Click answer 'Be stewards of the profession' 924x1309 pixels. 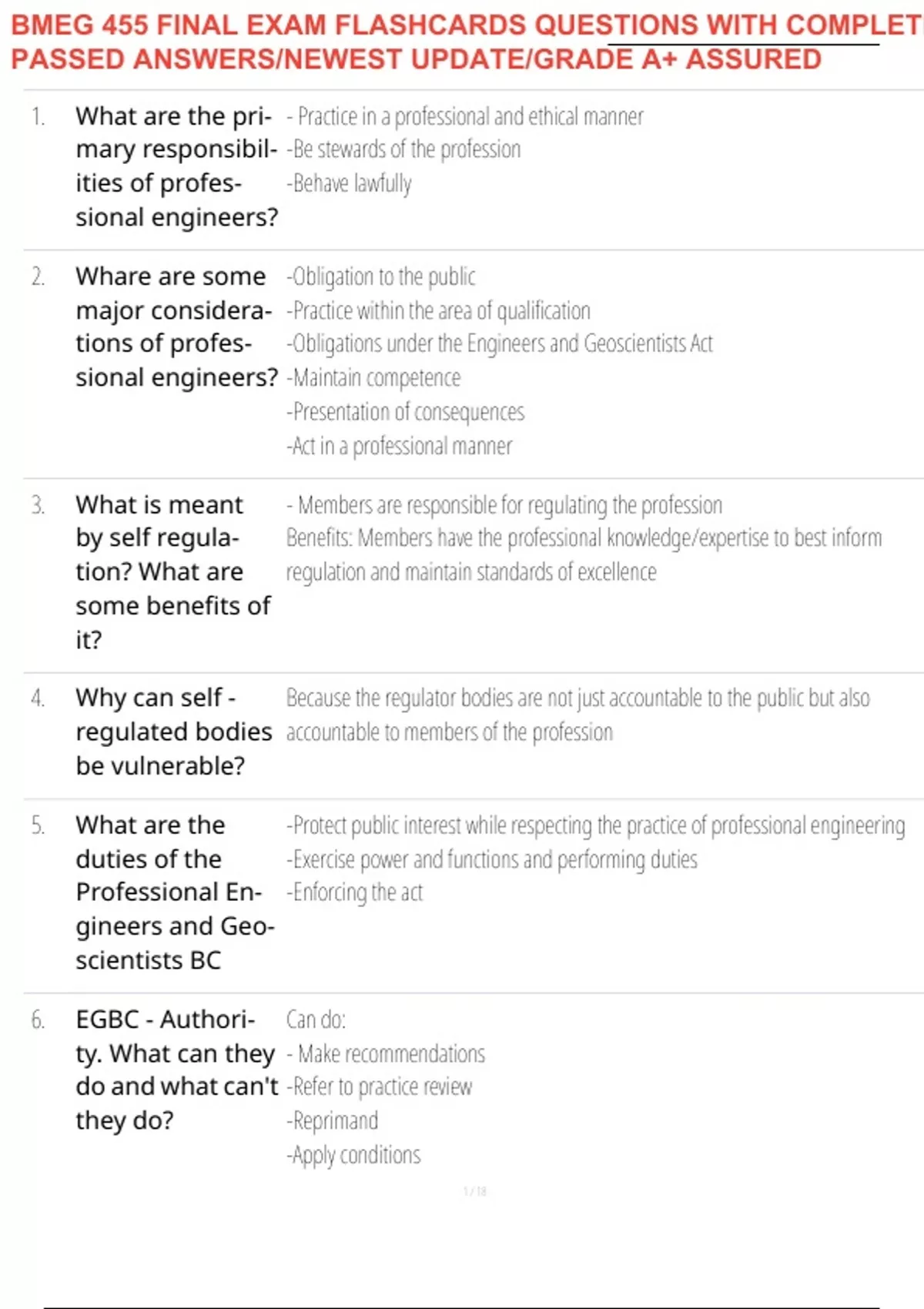pos(404,149)
